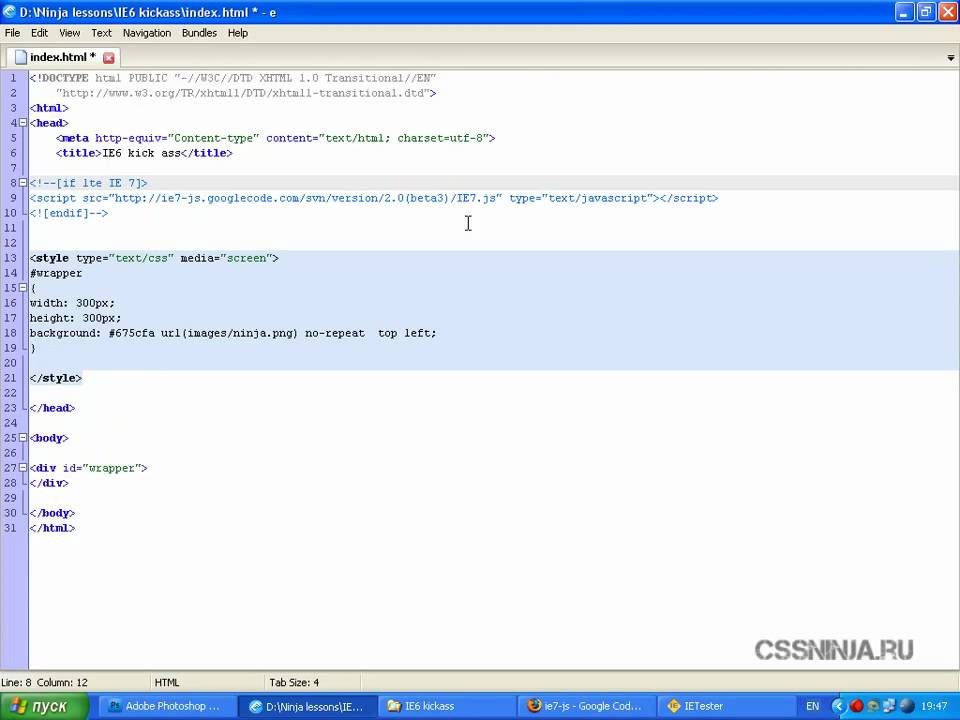Click the <![endif]--> line

(x=69, y=213)
